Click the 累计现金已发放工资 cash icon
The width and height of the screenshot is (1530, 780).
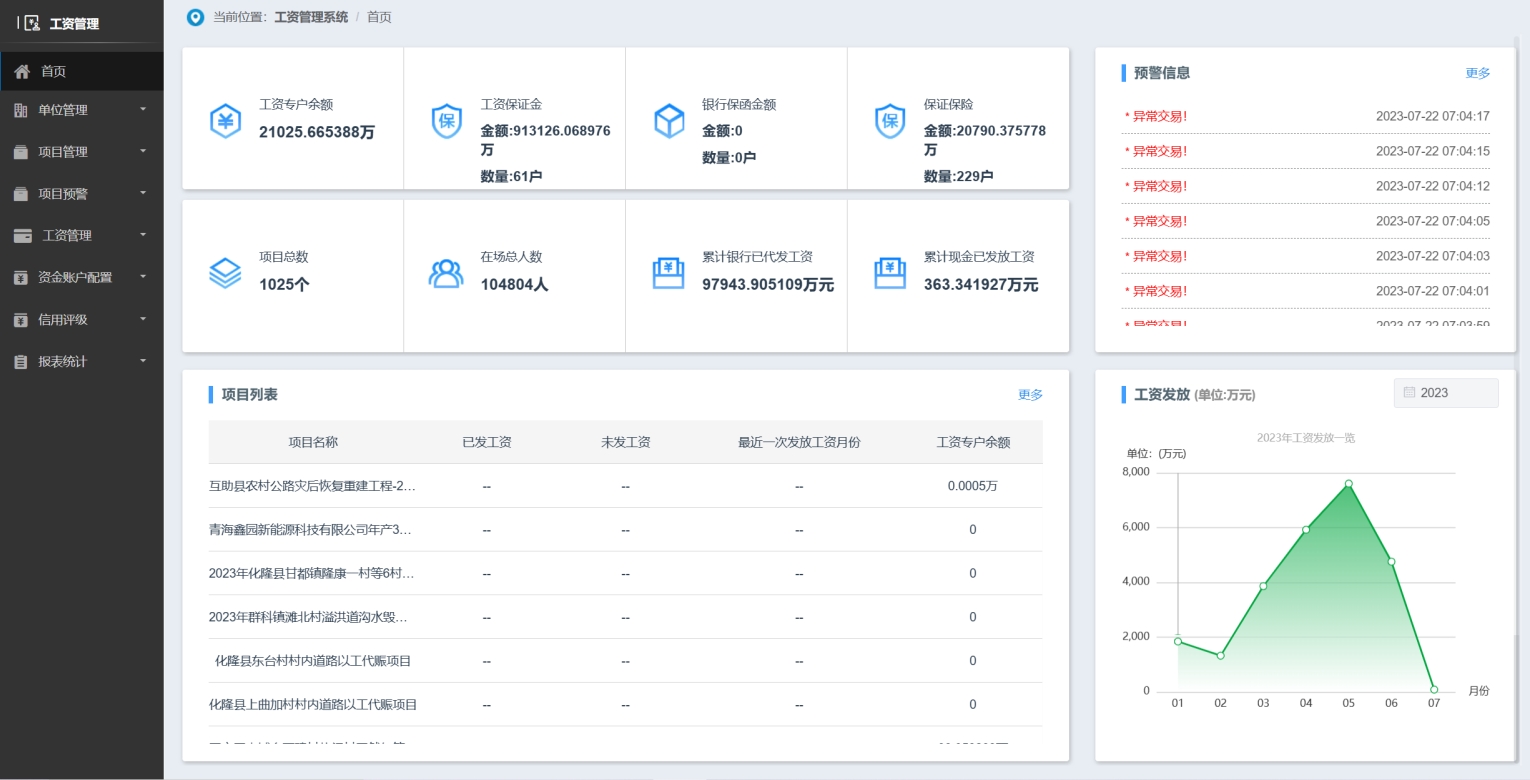(x=890, y=270)
